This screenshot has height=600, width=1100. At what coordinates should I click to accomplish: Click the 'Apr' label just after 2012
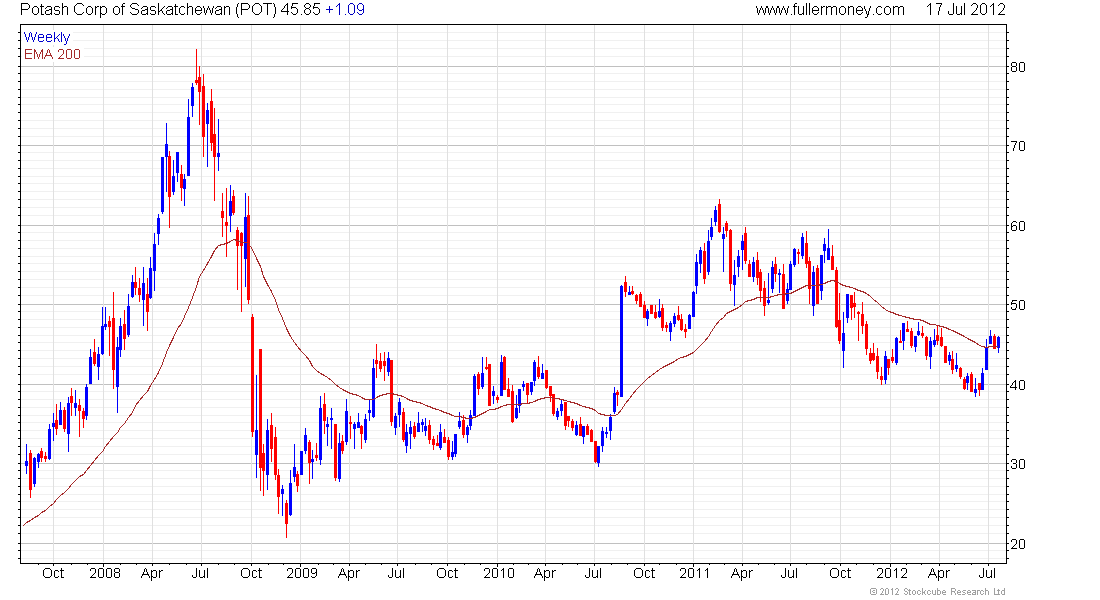click(939, 573)
